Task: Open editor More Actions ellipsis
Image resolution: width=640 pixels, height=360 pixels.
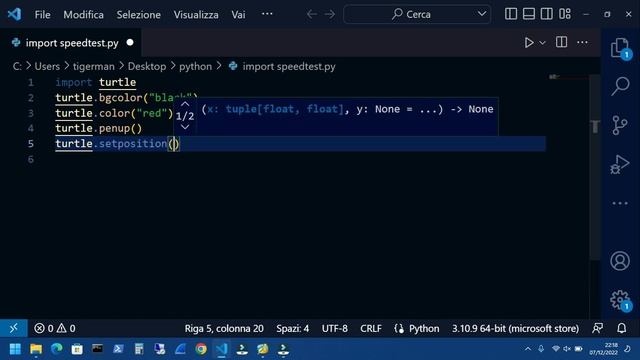Action: point(582,42)
